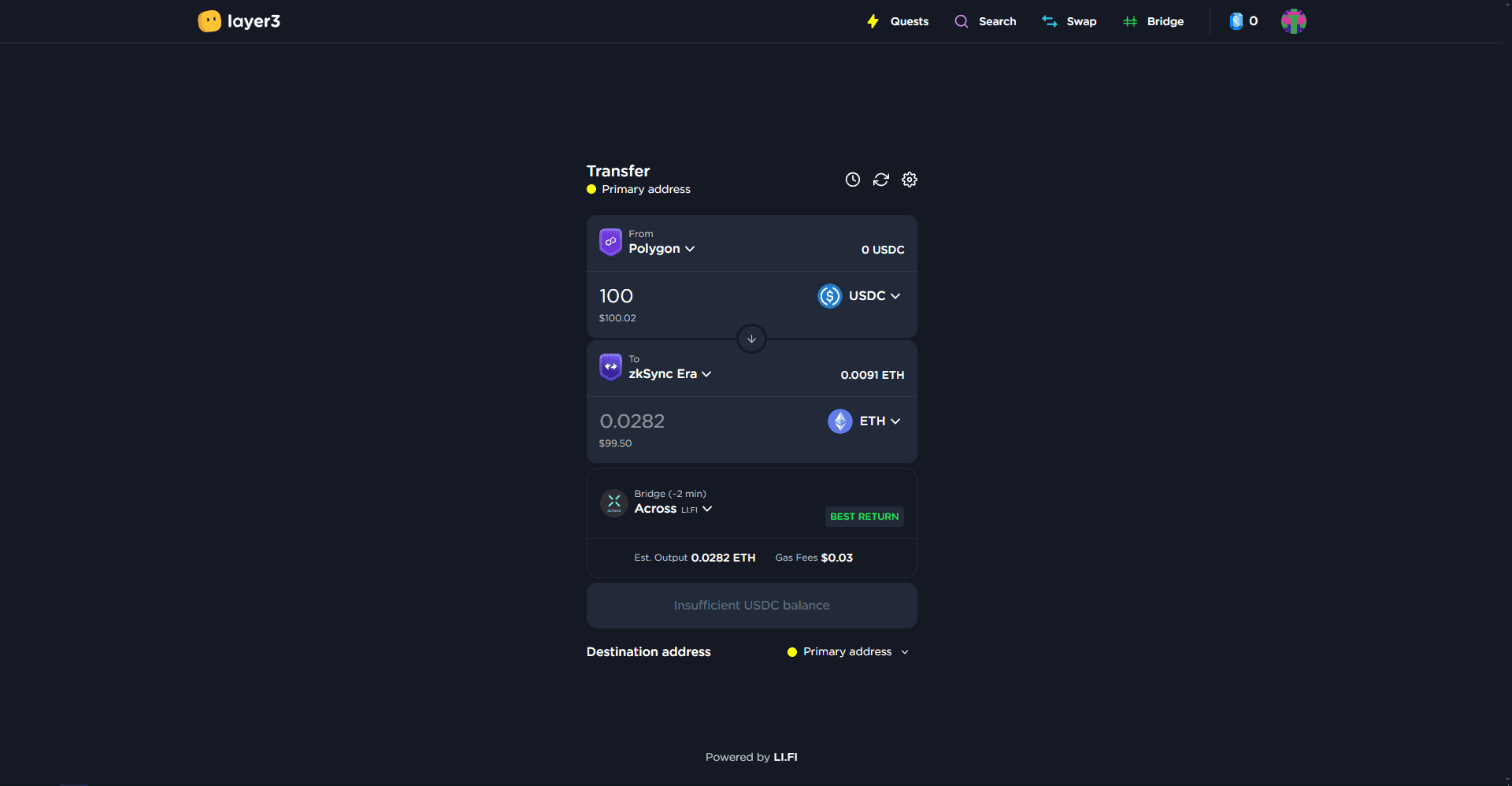
Task: Expand the Across bridge route dropdown
Action: pos(673,509)
